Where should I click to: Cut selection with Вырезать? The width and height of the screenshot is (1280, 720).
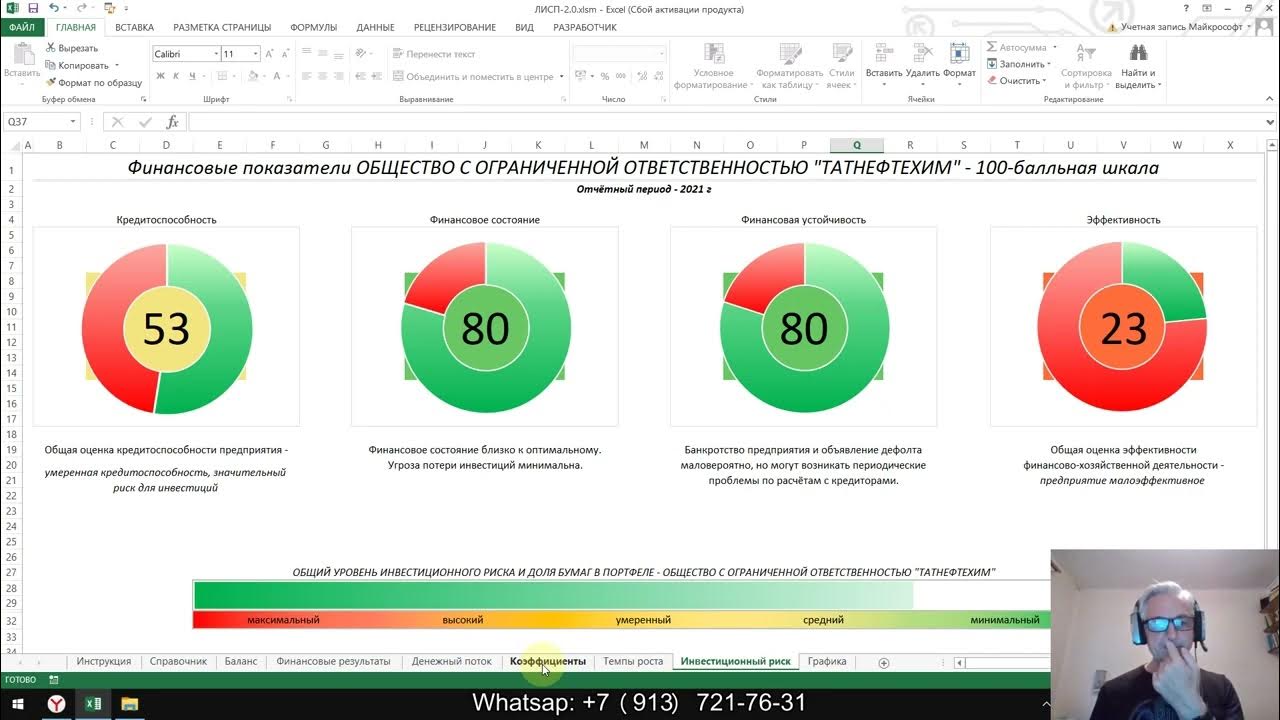pyautogui.click(x=72, y=48)
